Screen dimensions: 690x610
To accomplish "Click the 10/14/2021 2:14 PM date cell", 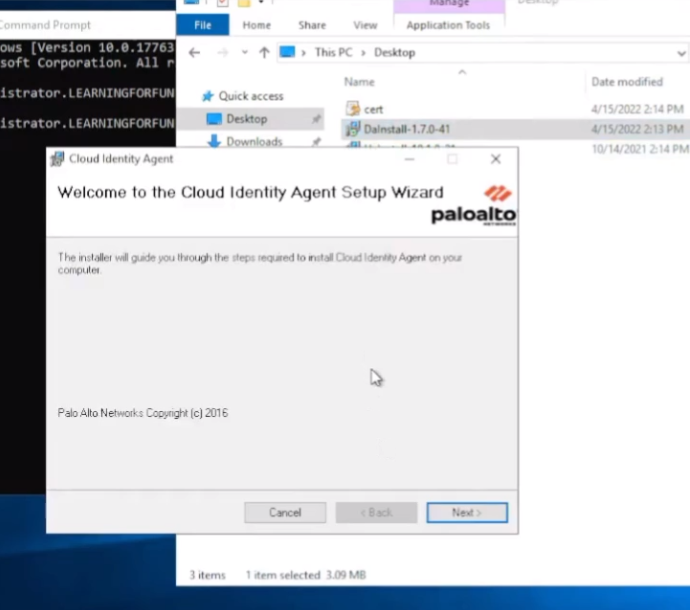I will pos(640,149).
